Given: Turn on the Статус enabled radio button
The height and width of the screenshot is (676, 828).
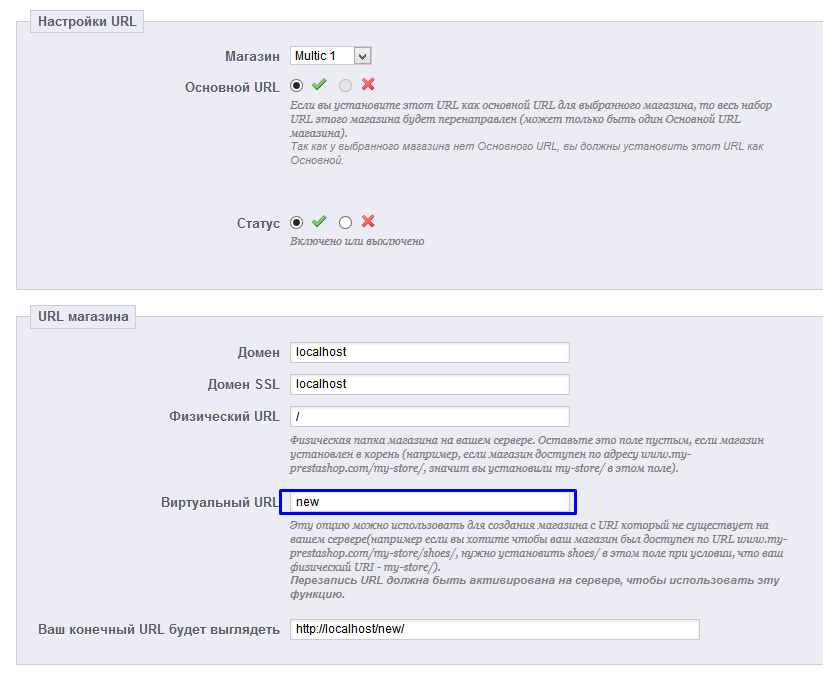Looking at the screenshot, I should point(297,223).
